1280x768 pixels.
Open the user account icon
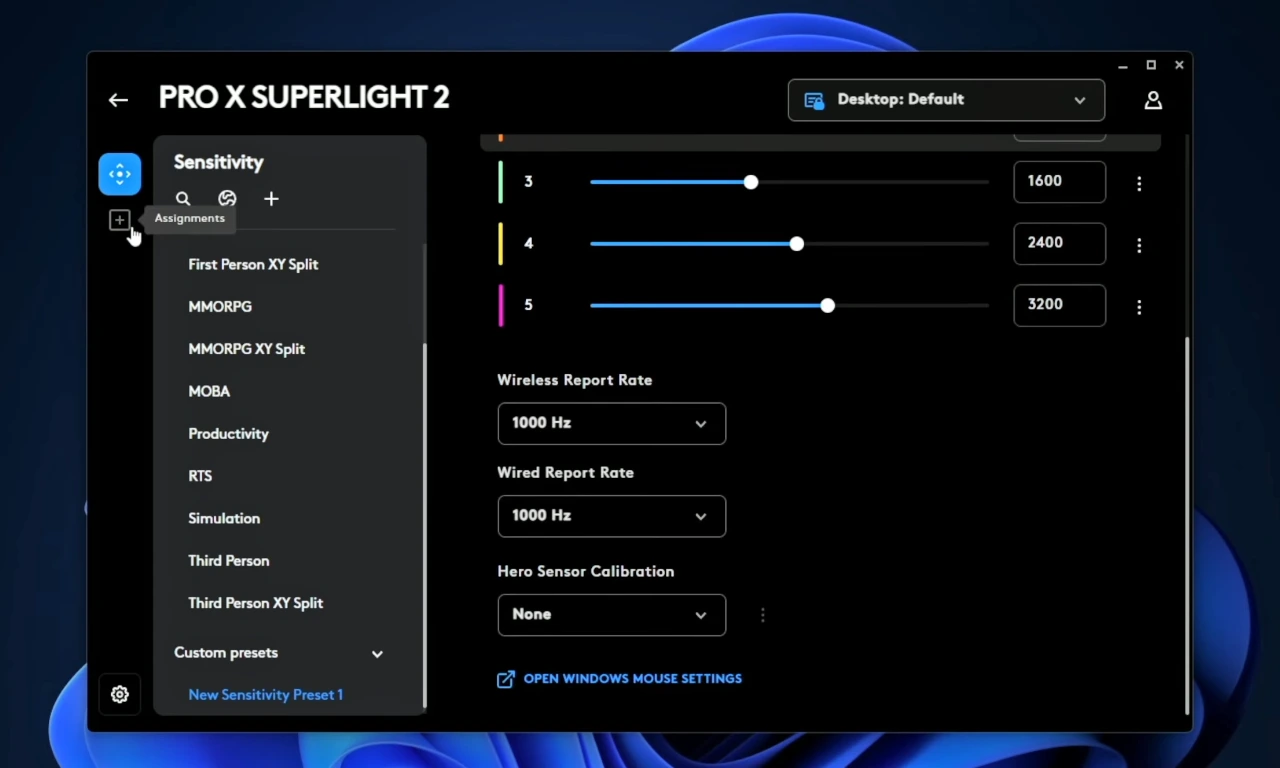(1153, 100)
